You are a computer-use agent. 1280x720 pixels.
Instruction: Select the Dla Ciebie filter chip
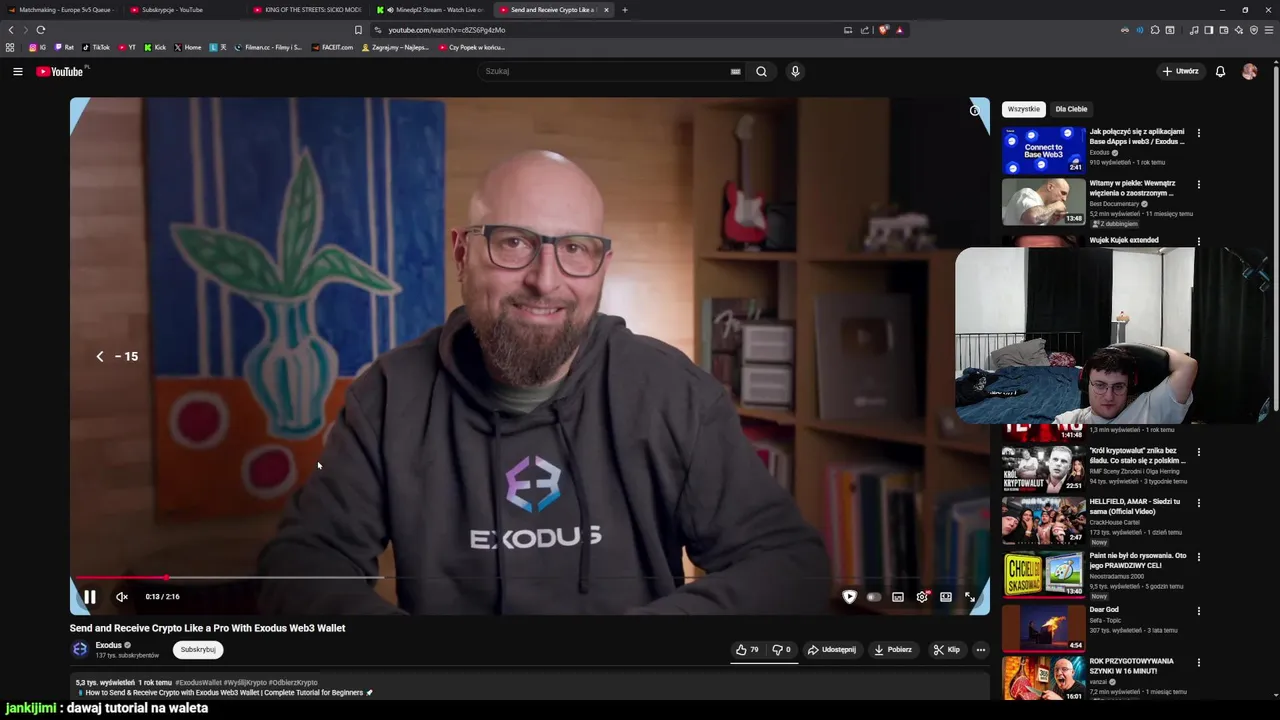(x=1071, y=109)
